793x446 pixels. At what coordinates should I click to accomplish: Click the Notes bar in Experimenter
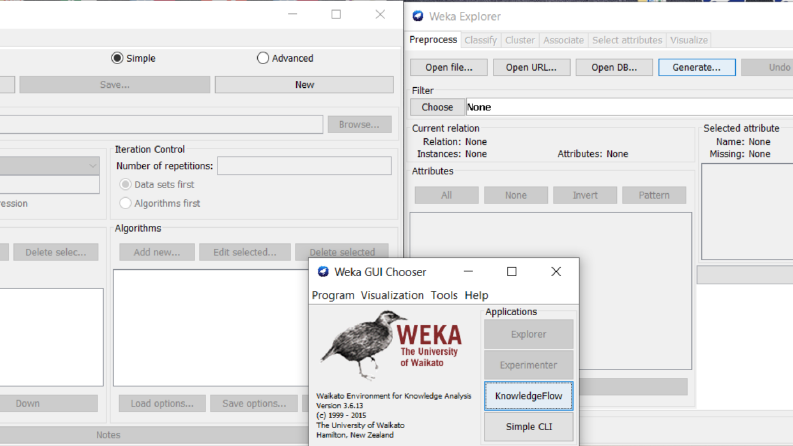tap(154, 435)
